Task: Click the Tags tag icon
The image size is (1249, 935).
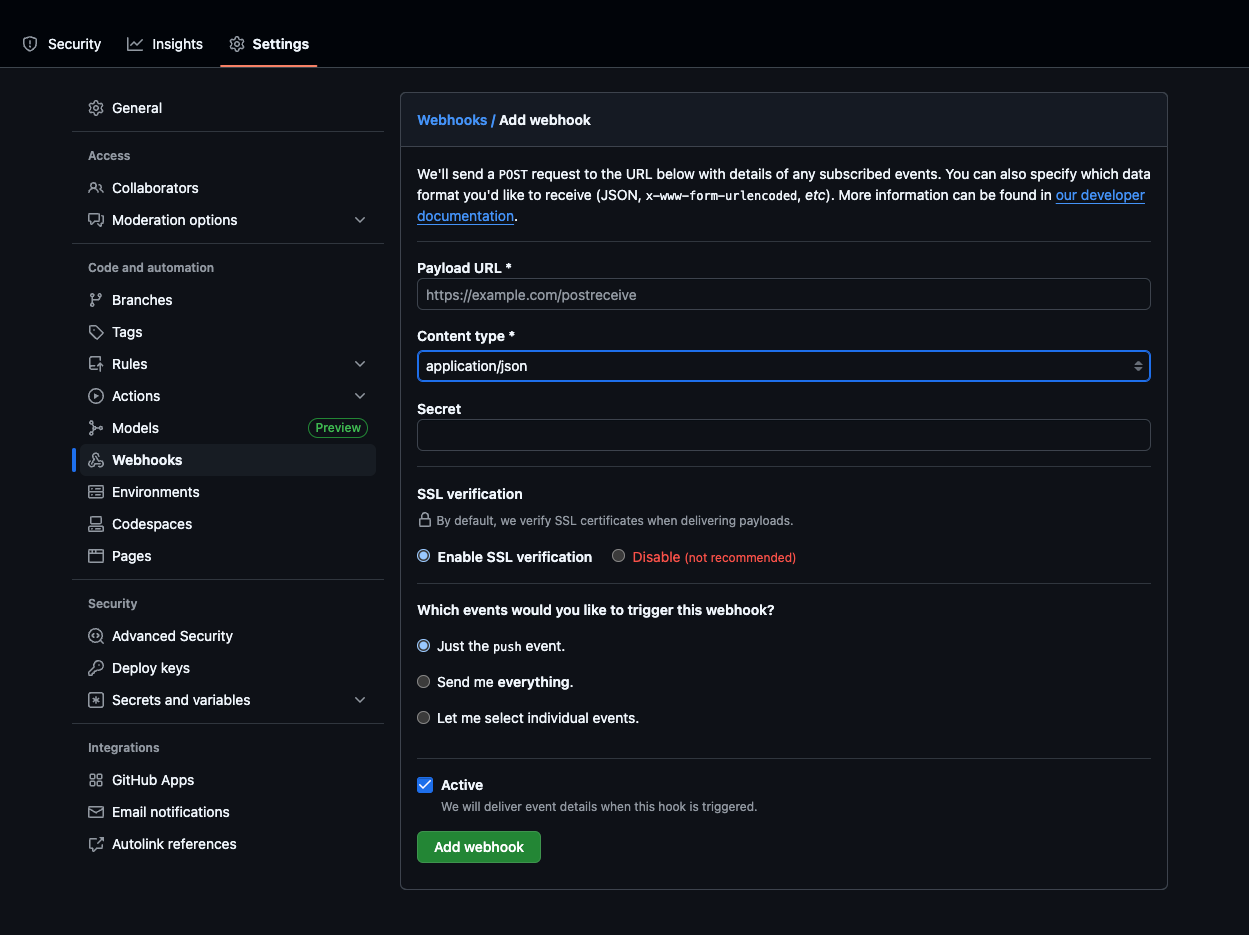Action: (x=96, y=332)
